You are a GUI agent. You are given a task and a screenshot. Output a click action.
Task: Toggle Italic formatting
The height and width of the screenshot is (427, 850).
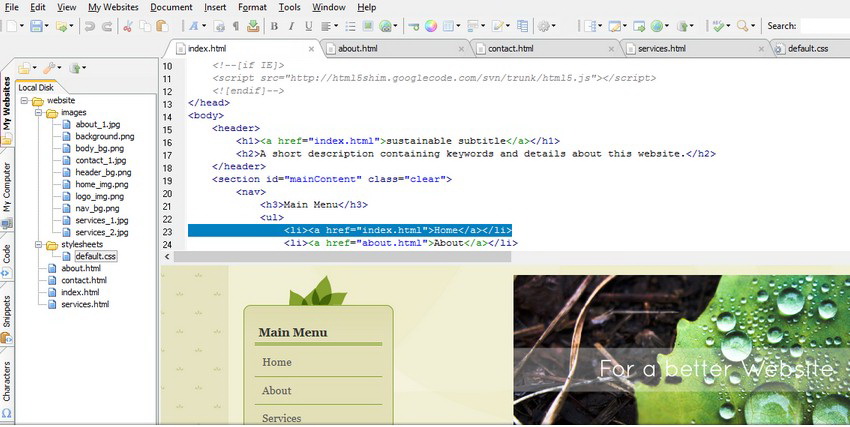pos(290,26)
